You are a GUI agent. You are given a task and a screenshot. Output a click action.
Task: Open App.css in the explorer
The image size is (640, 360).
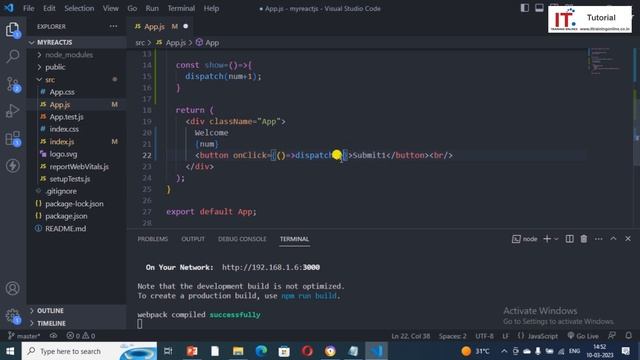click(77, 92)
